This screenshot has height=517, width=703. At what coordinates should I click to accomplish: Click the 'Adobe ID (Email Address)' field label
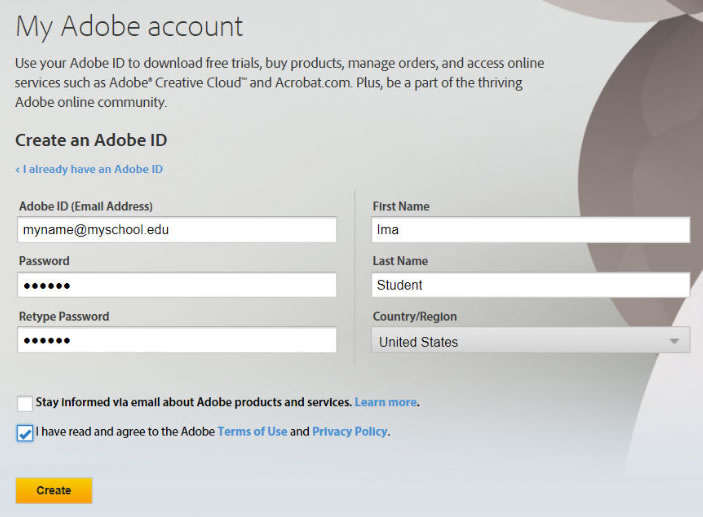pos(86,206)
